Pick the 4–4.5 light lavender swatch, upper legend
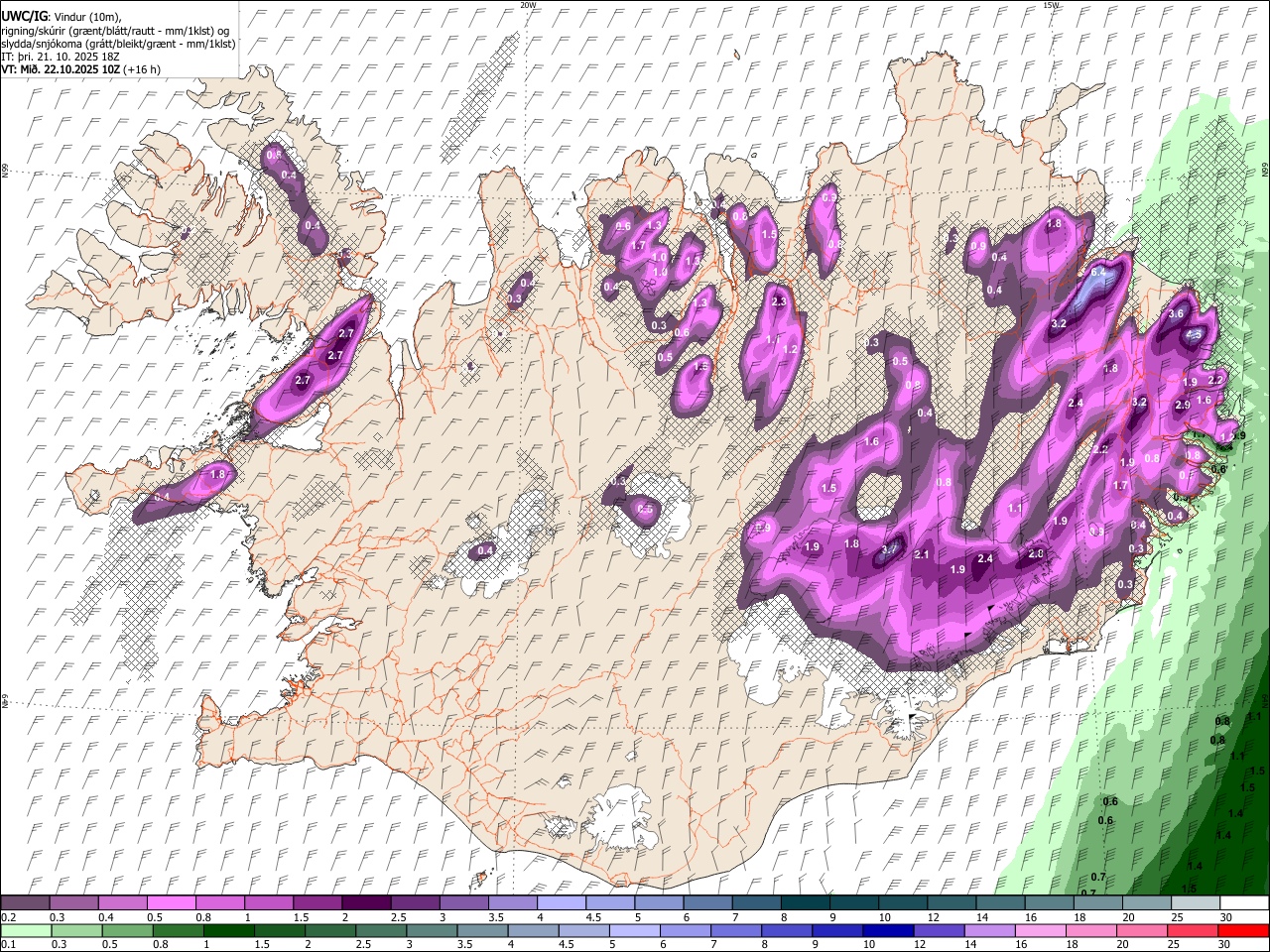This screenshot has width=1270, height=952. tap(561, 903)
